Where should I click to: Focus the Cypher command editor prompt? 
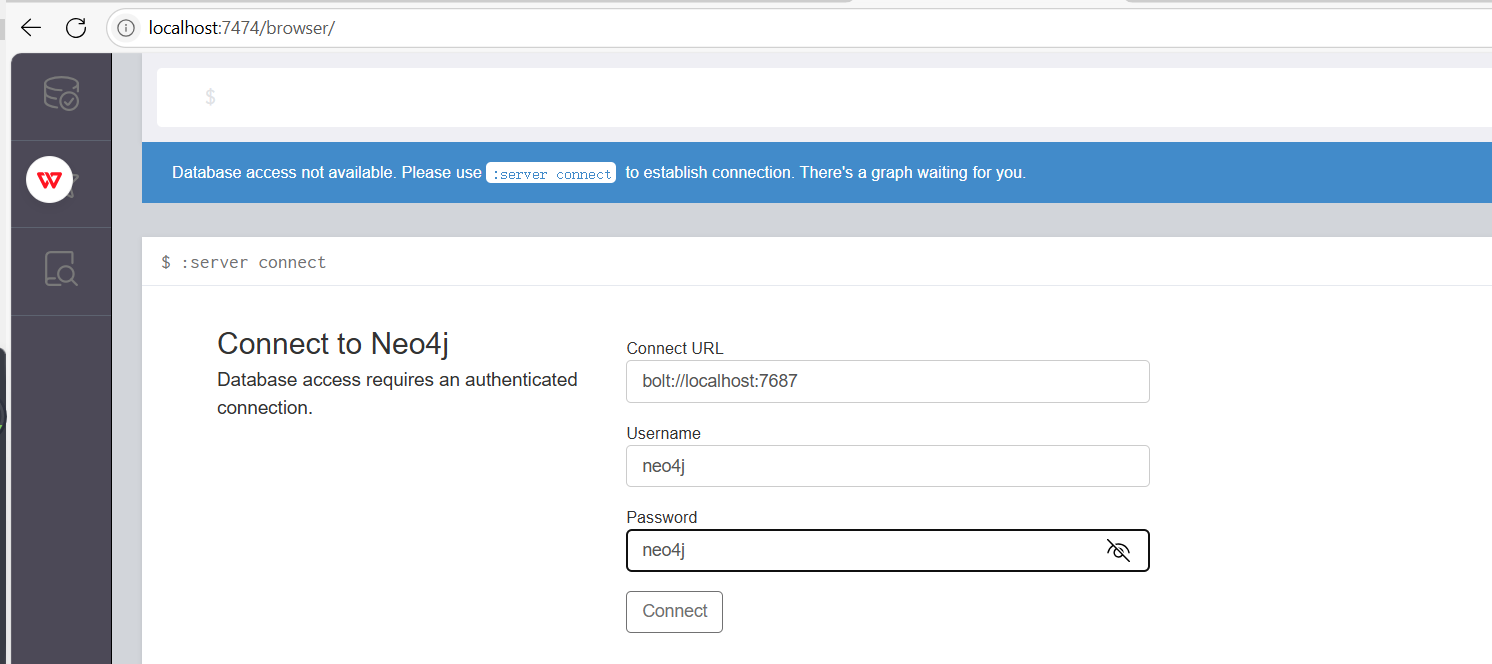point(824,97)
